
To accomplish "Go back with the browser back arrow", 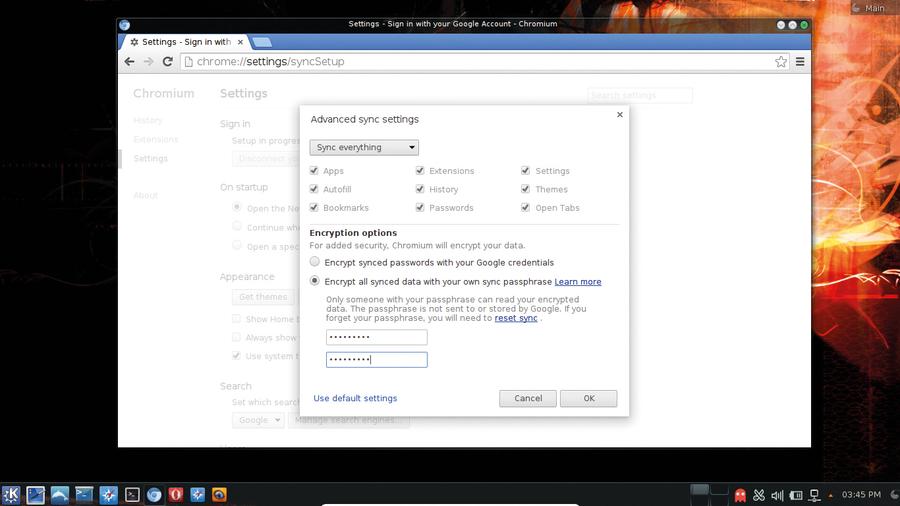I will pyautogui.click(x=129, y=61).
